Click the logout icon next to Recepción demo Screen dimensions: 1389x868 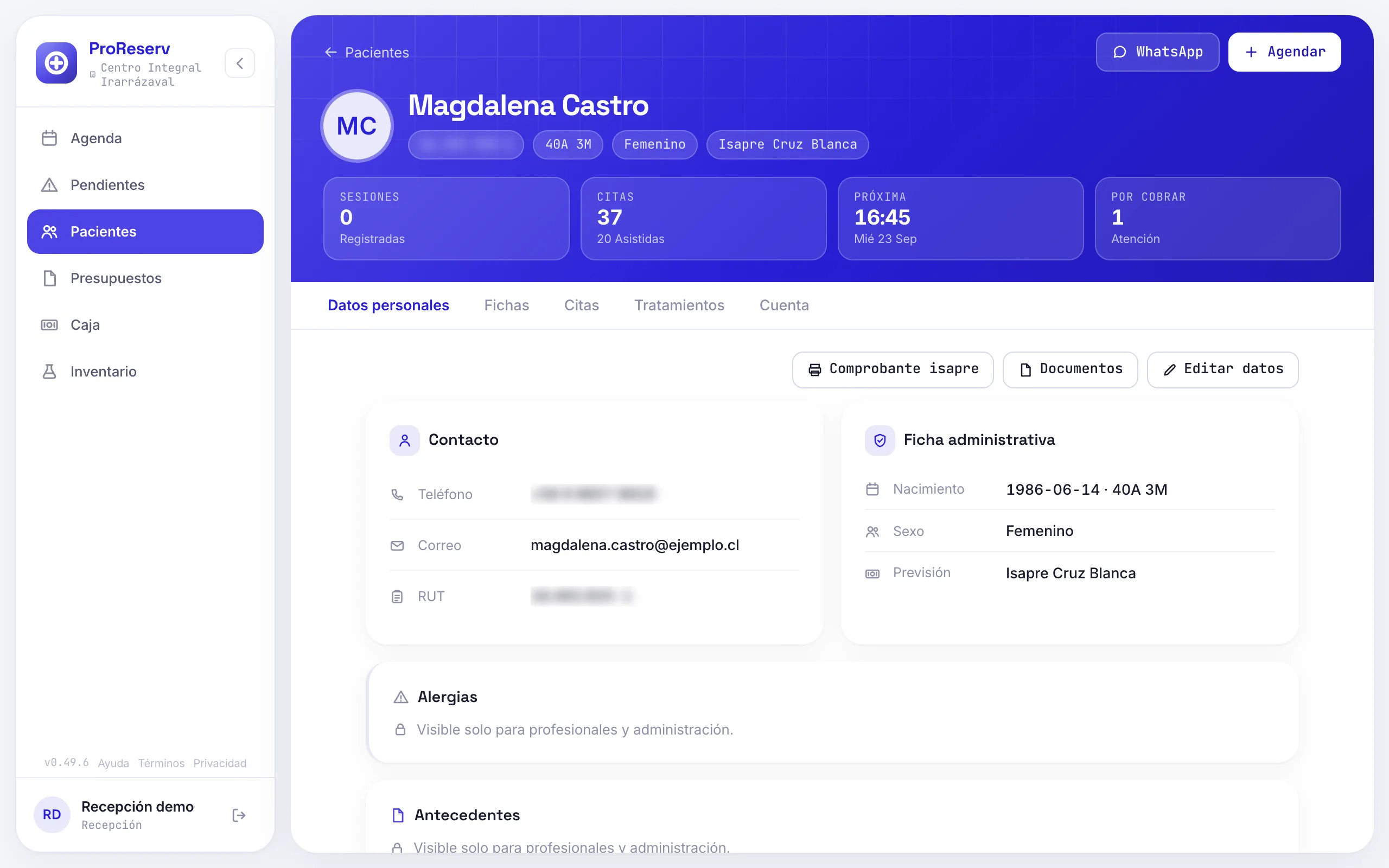pos(239,815)
